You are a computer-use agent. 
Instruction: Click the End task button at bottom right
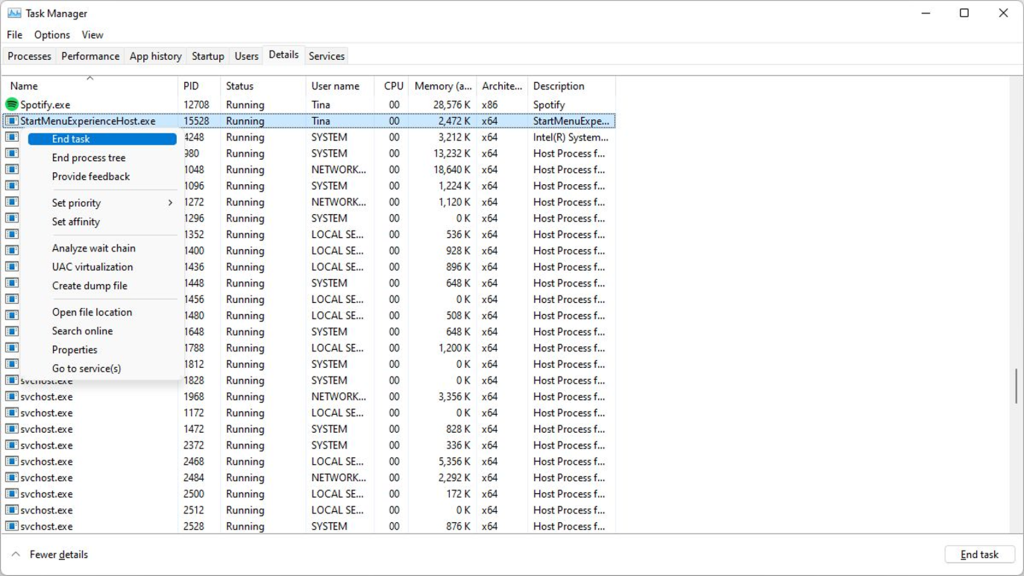[x=979, y=554]
